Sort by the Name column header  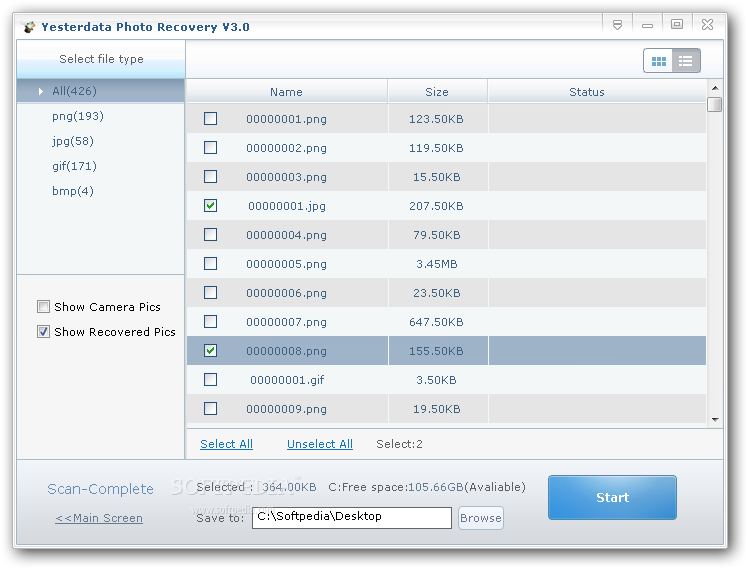287,92
